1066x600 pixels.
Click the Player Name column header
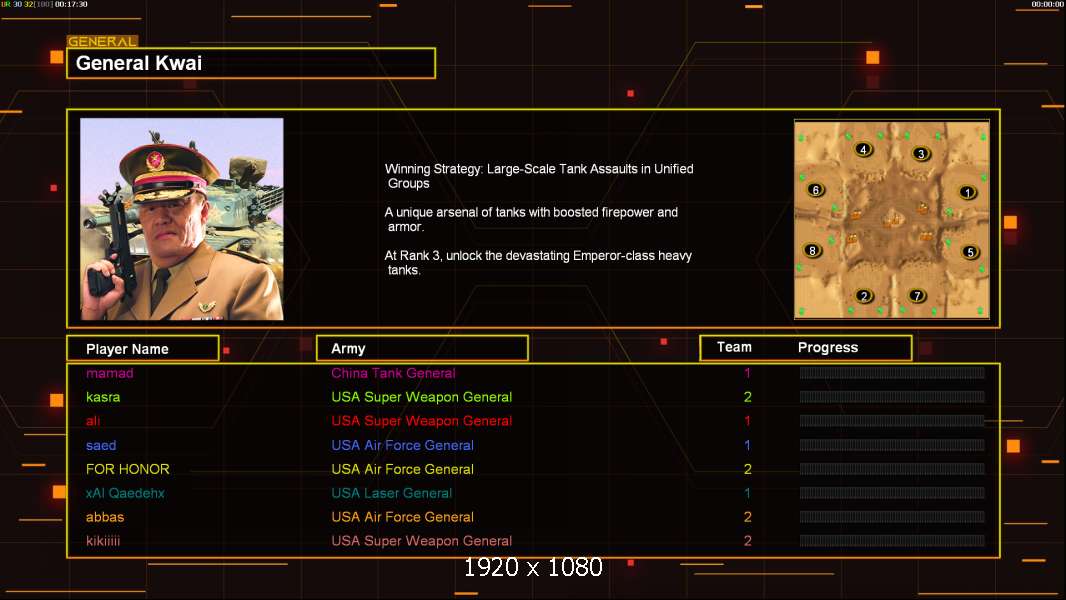tap(143, 349)
